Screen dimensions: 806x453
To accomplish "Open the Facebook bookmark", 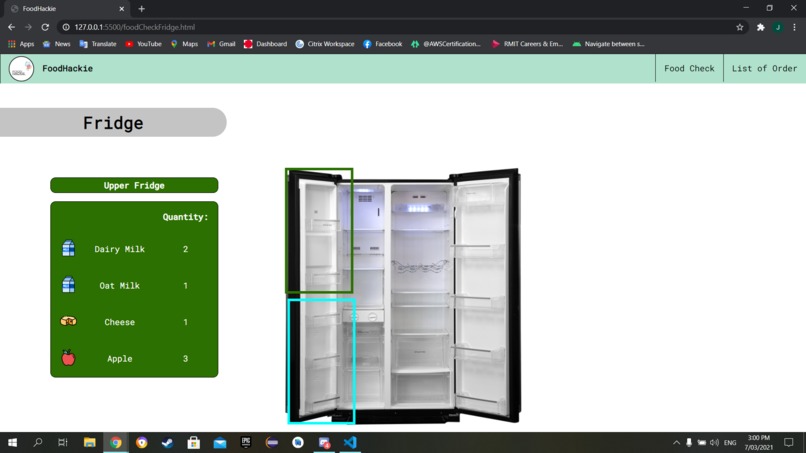I will (382, 44).
